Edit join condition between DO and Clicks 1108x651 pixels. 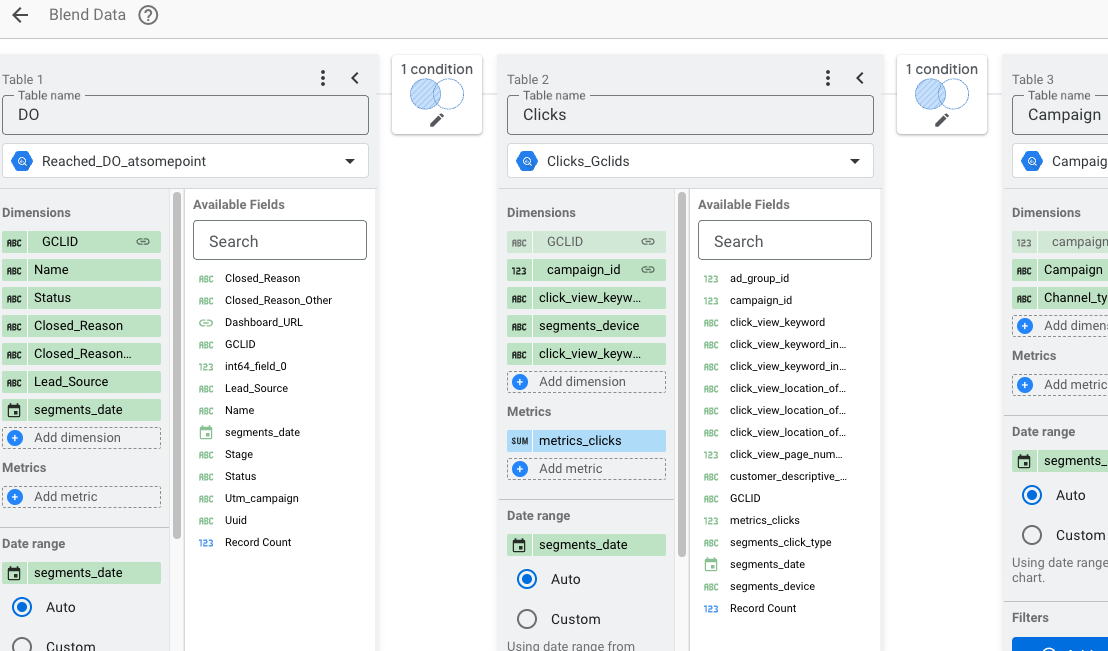[437, 120]
